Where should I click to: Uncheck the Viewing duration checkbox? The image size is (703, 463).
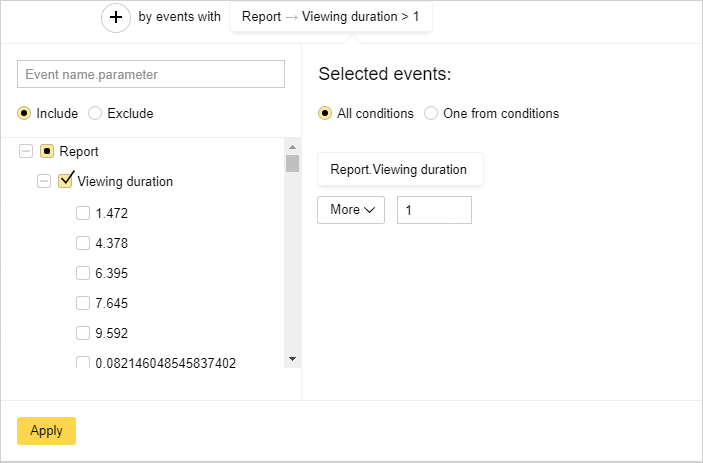pos(65,181)
